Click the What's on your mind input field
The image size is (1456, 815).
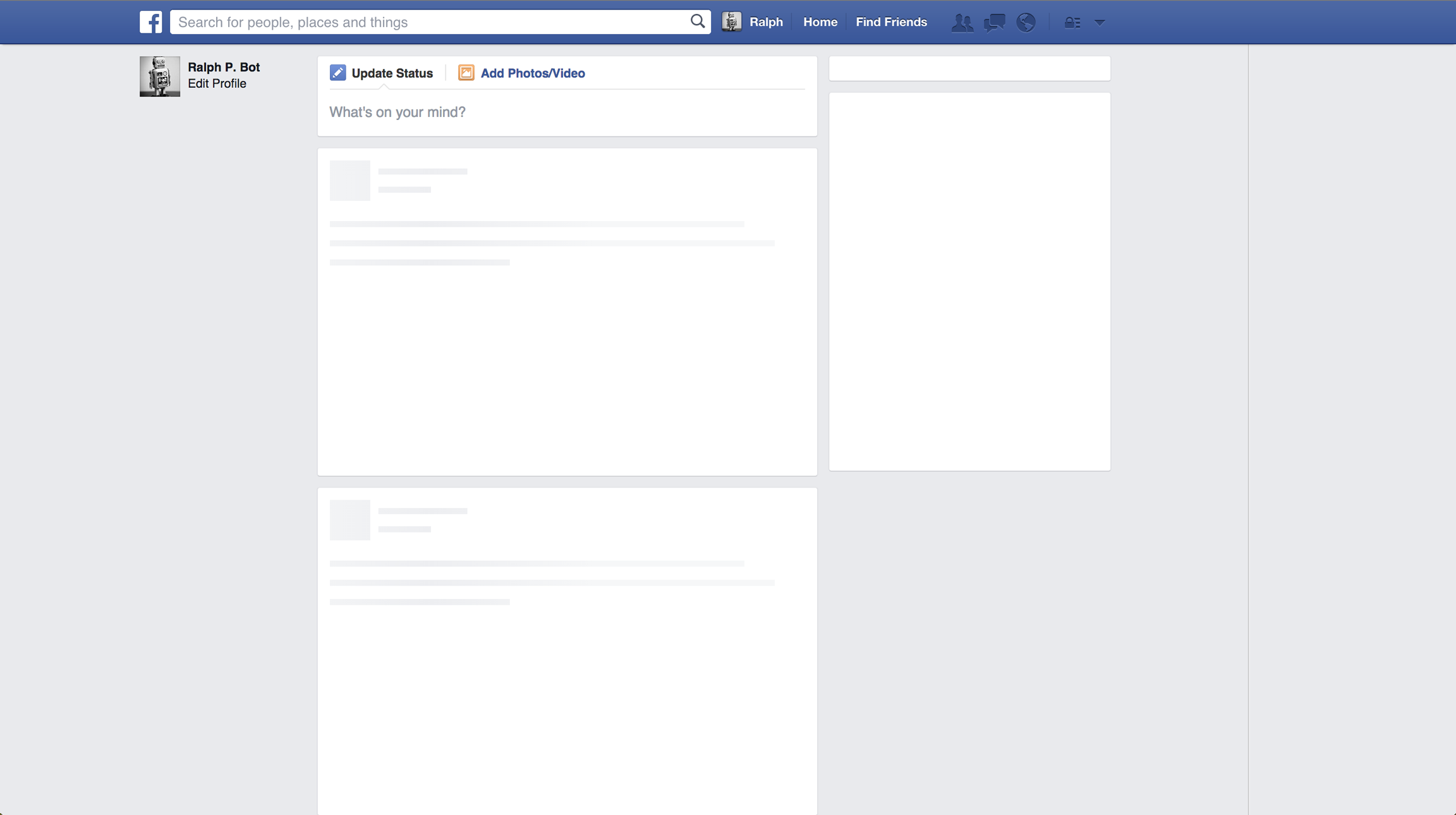[x=567, y=112]
